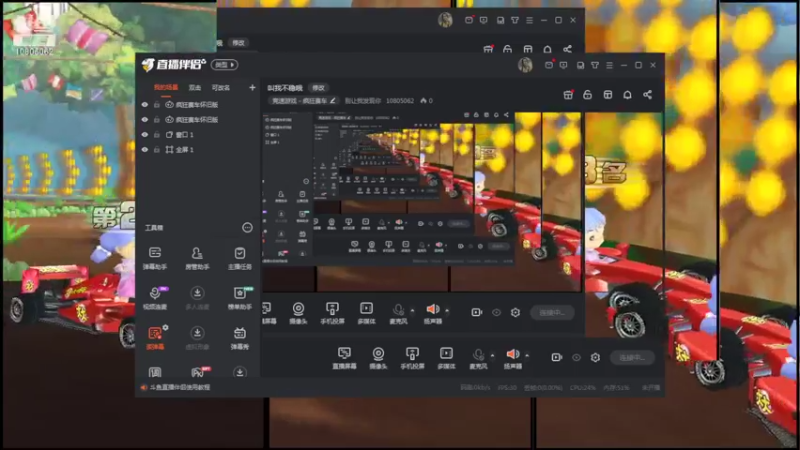Open skin shirt icon in front window titlebar

click(595, 65)
